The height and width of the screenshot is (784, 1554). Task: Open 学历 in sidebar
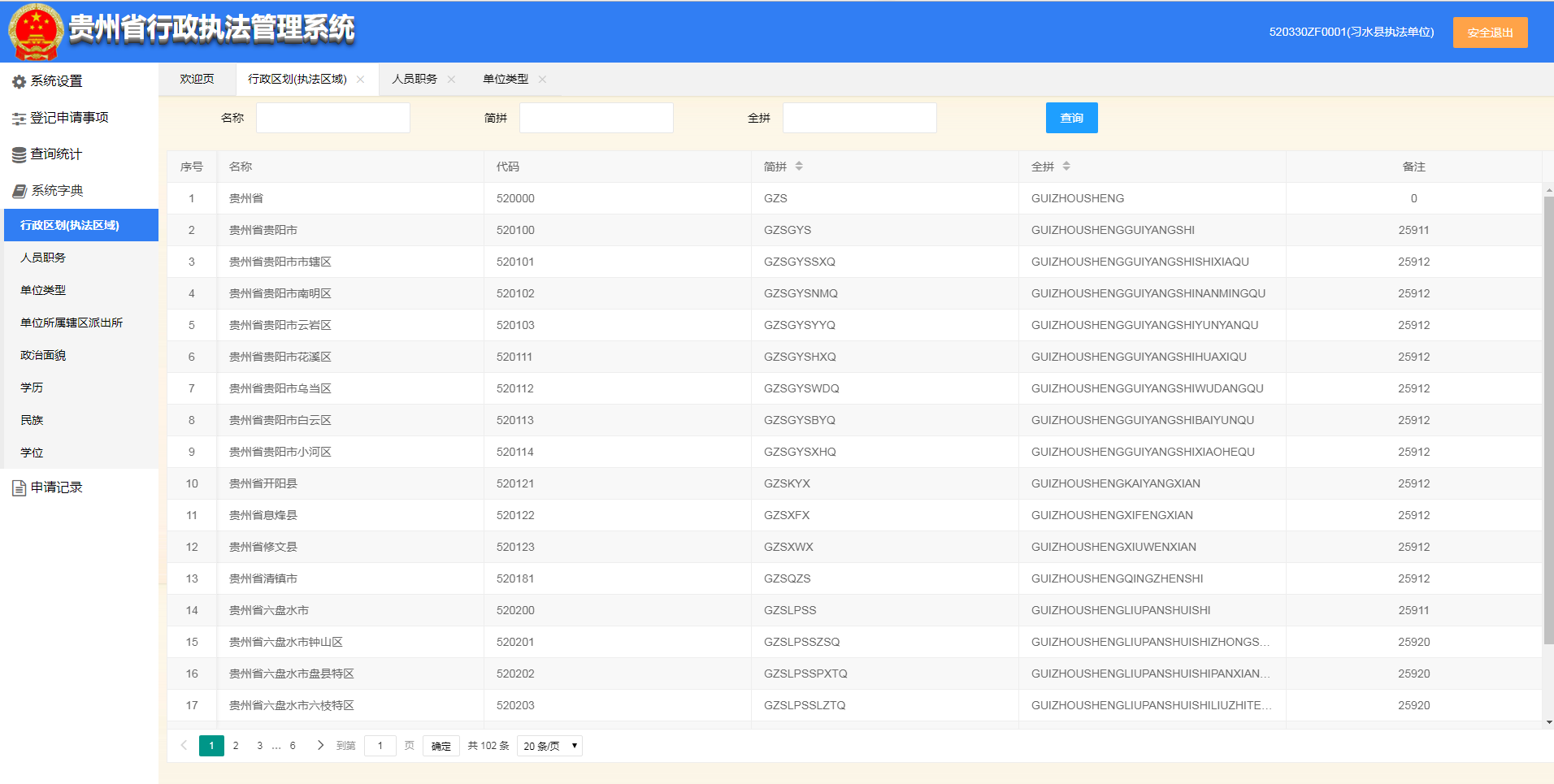coord(81,388)
